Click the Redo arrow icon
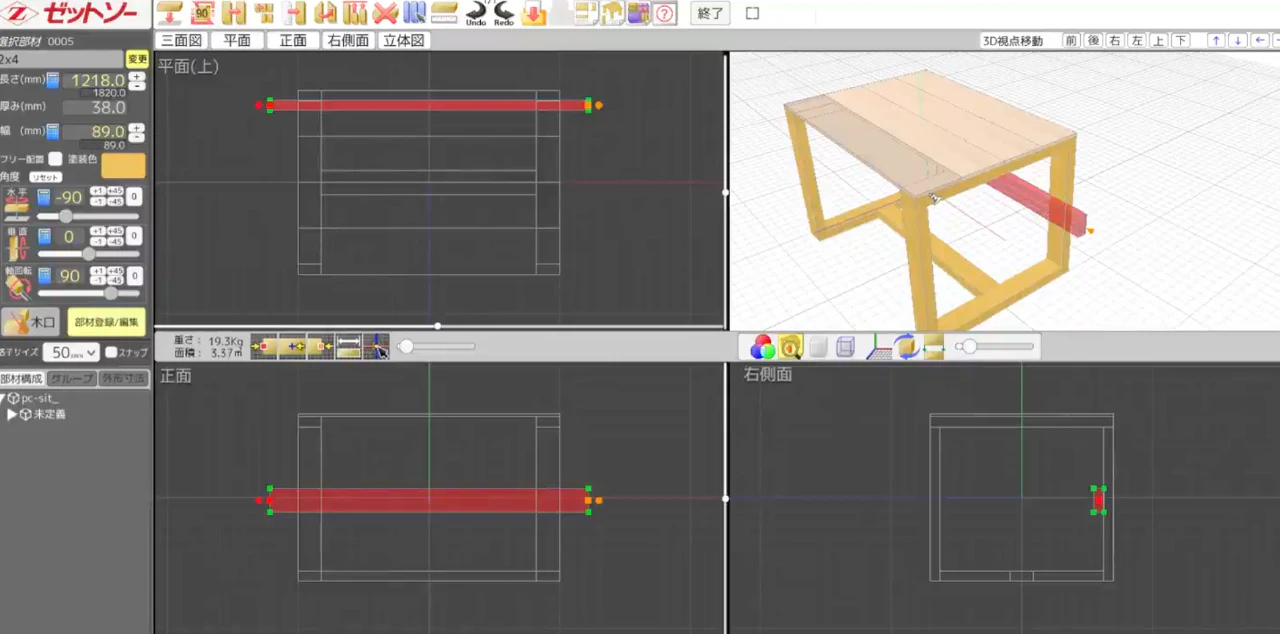Image resolution: width=1280 pixels, height=634 pixels. coord(504,13)
